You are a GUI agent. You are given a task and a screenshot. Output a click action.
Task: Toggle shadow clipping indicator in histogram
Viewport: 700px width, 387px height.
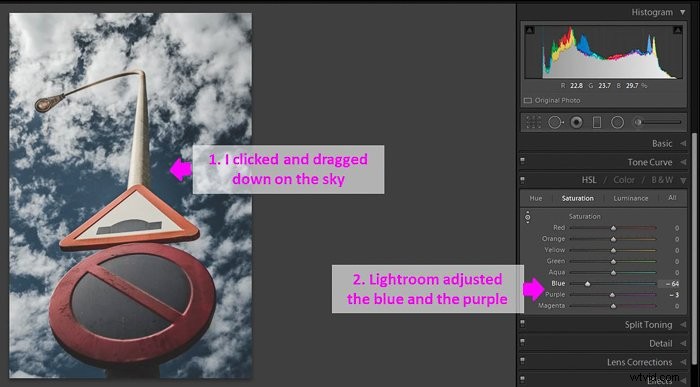(529, 30)
